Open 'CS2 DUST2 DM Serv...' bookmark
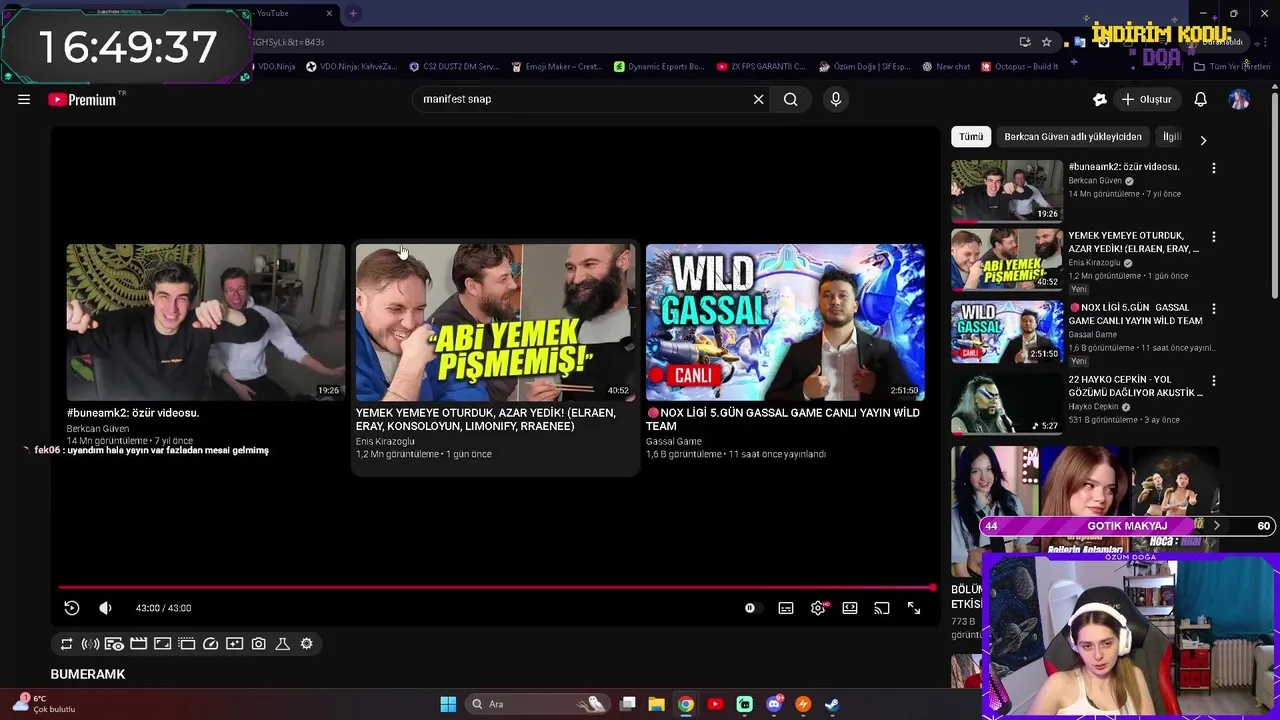 pos(454,67)
